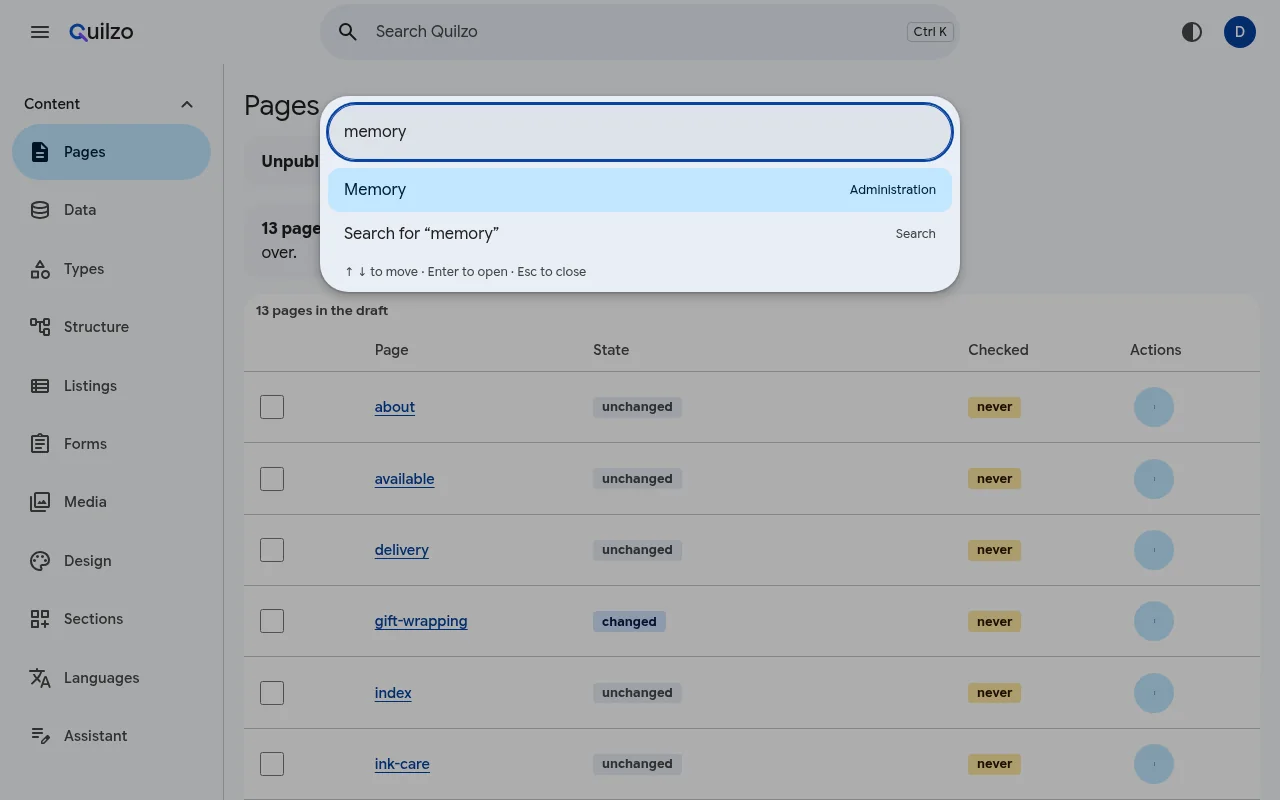Open Languages translate icon
Image resolution: width=1280 pixels, height=800 pixels.
40,678
